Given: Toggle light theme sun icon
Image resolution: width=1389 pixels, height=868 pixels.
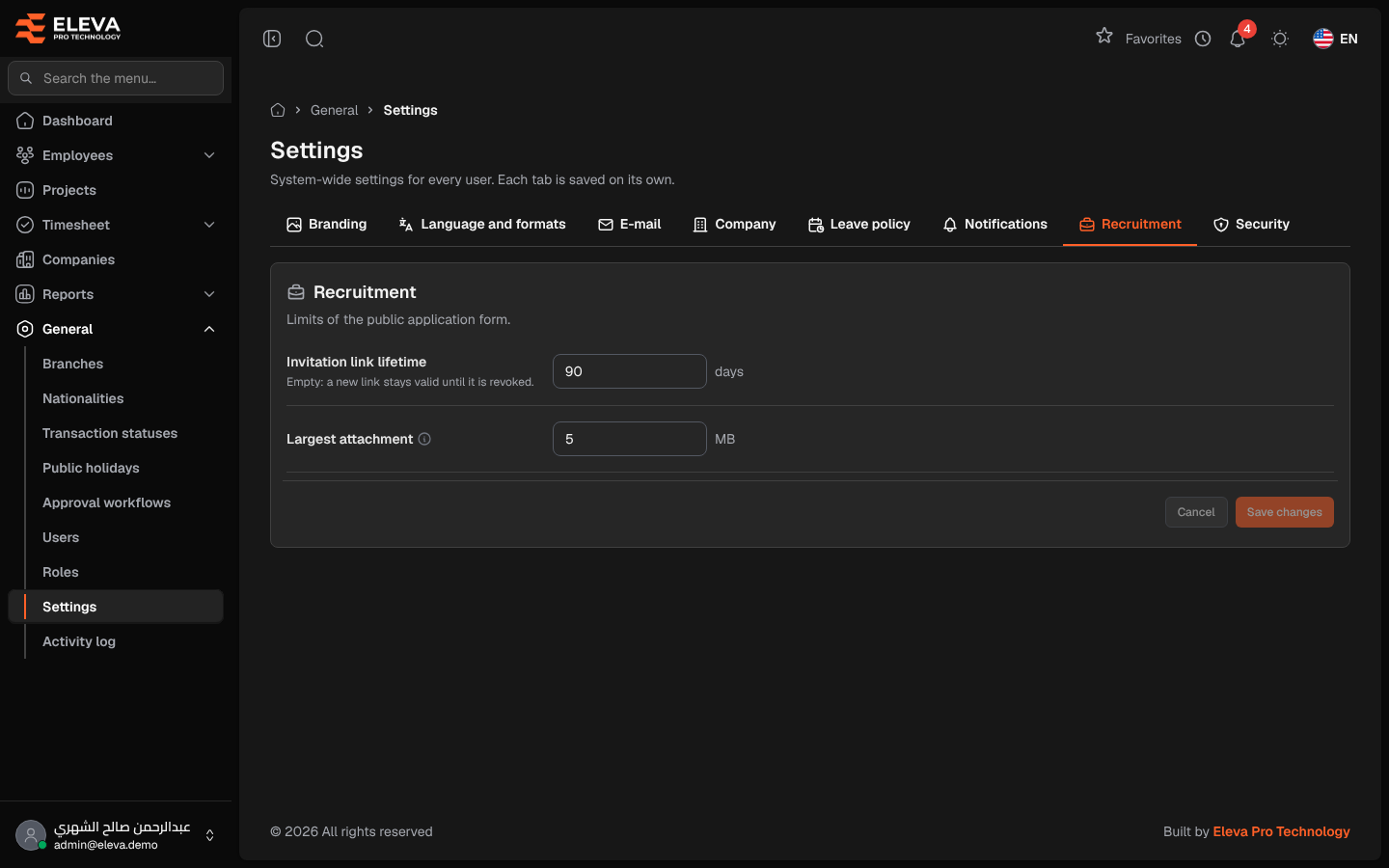Looking at the screenshot, I should 1280,39.
